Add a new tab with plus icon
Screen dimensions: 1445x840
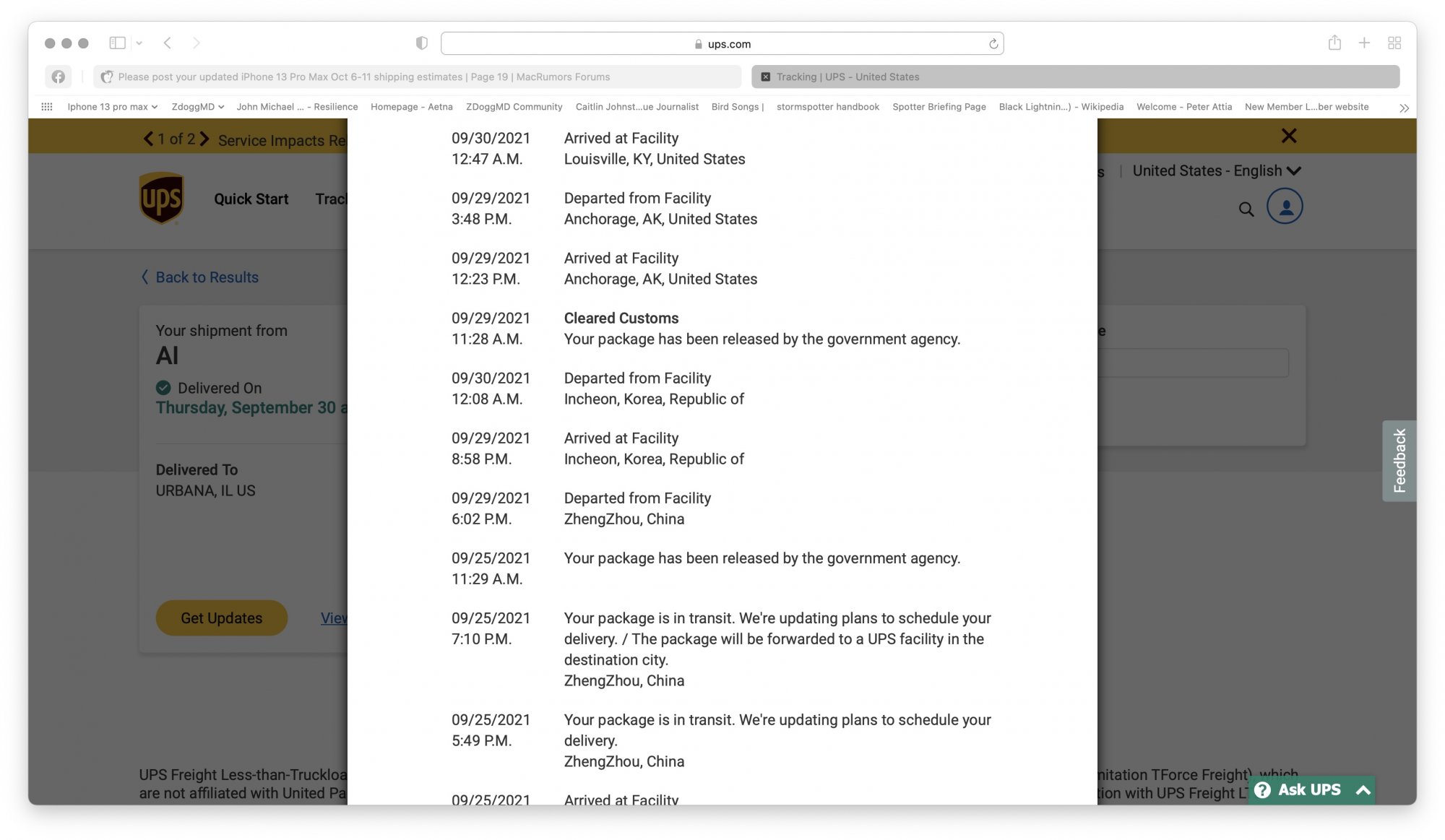tap(1364, 43)
